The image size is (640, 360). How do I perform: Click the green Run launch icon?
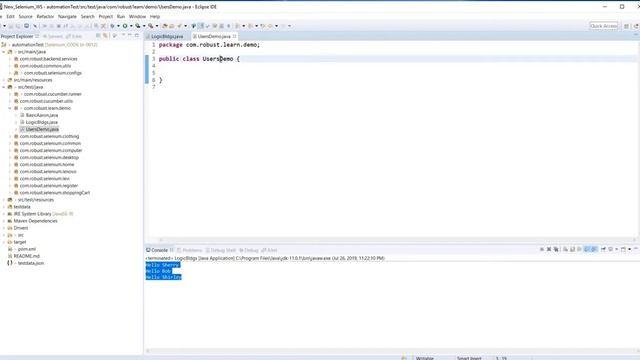tap(125, 26)
